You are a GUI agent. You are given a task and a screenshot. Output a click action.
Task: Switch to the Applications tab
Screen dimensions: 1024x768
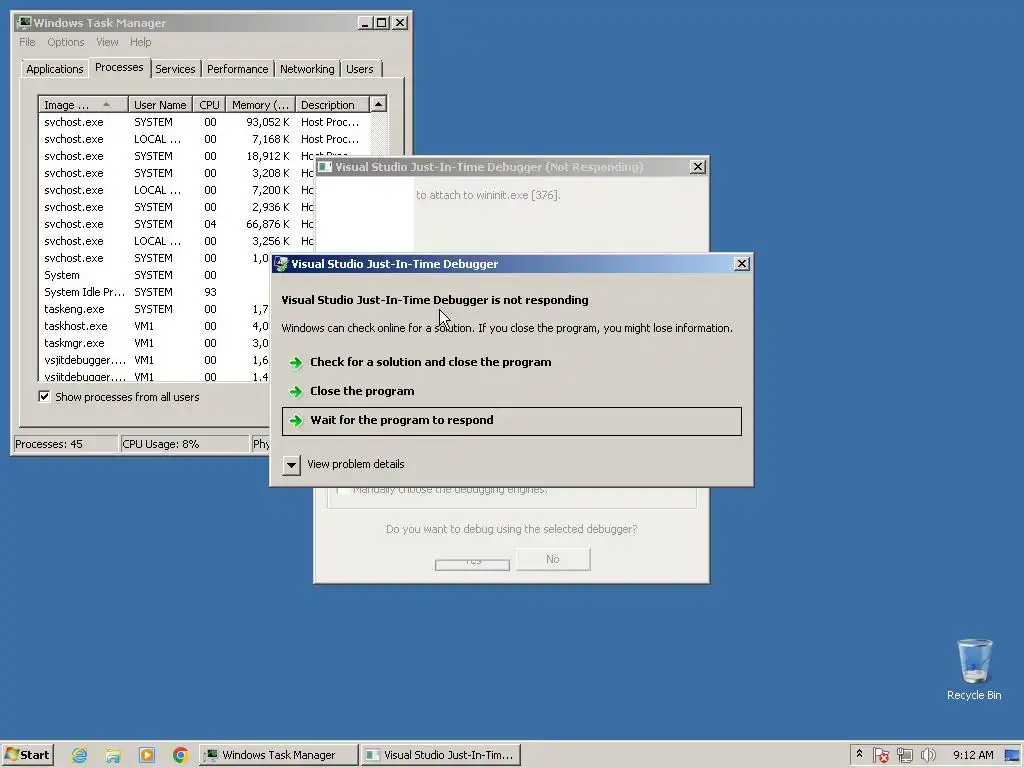tap(55, 69)
